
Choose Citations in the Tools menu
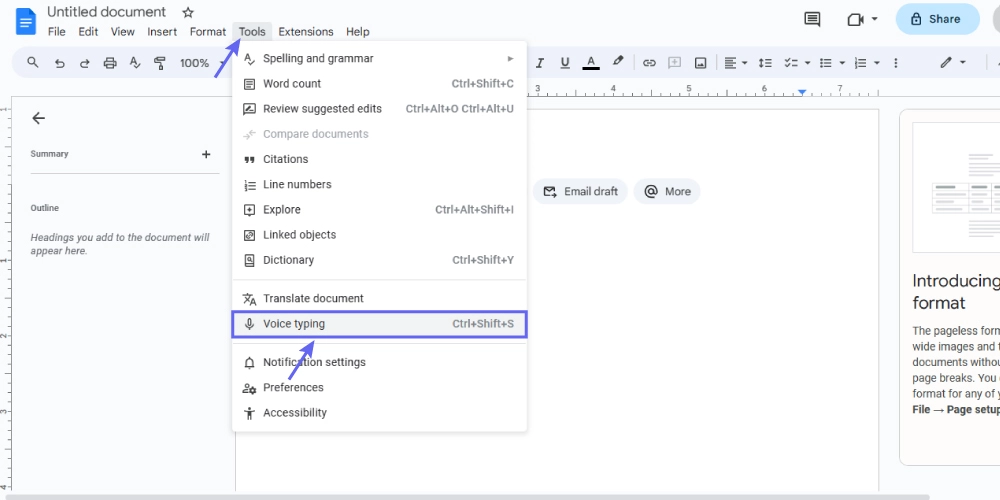pos(379,159)
